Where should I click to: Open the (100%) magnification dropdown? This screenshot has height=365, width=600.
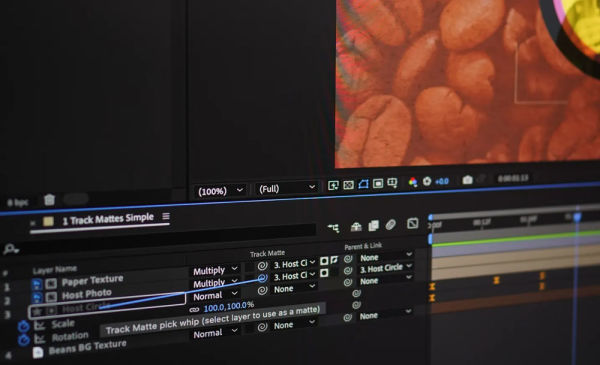pyautogui.click(x=220, y=190)
